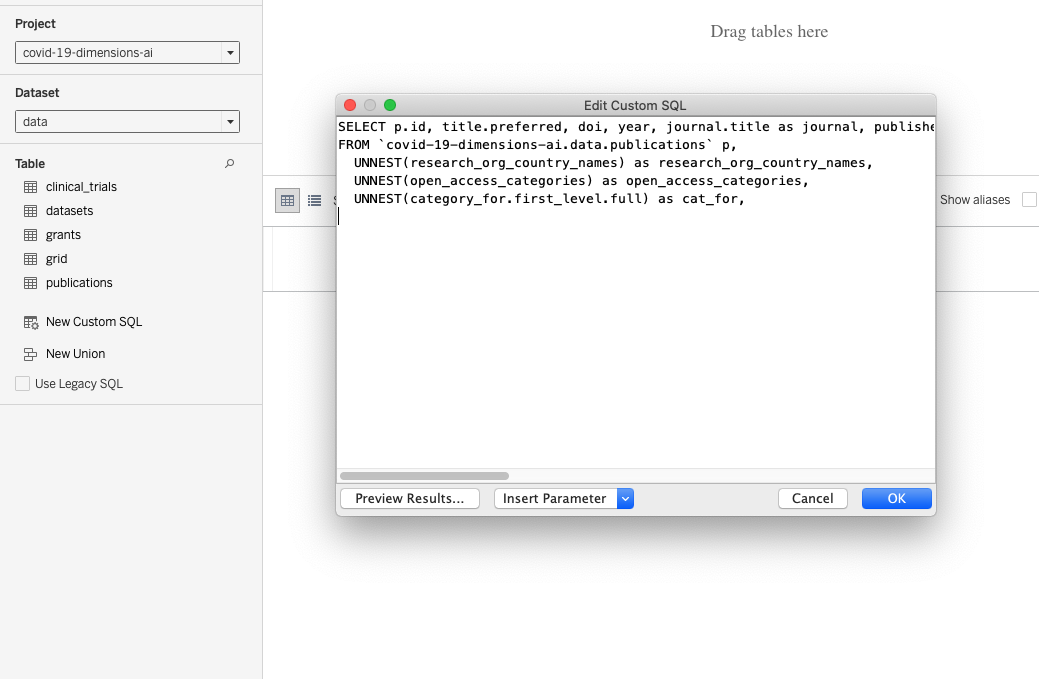The width and height of the screenshot is (1039, 679).
Task: Click the Preview Results button
Action: click(410, 499)
